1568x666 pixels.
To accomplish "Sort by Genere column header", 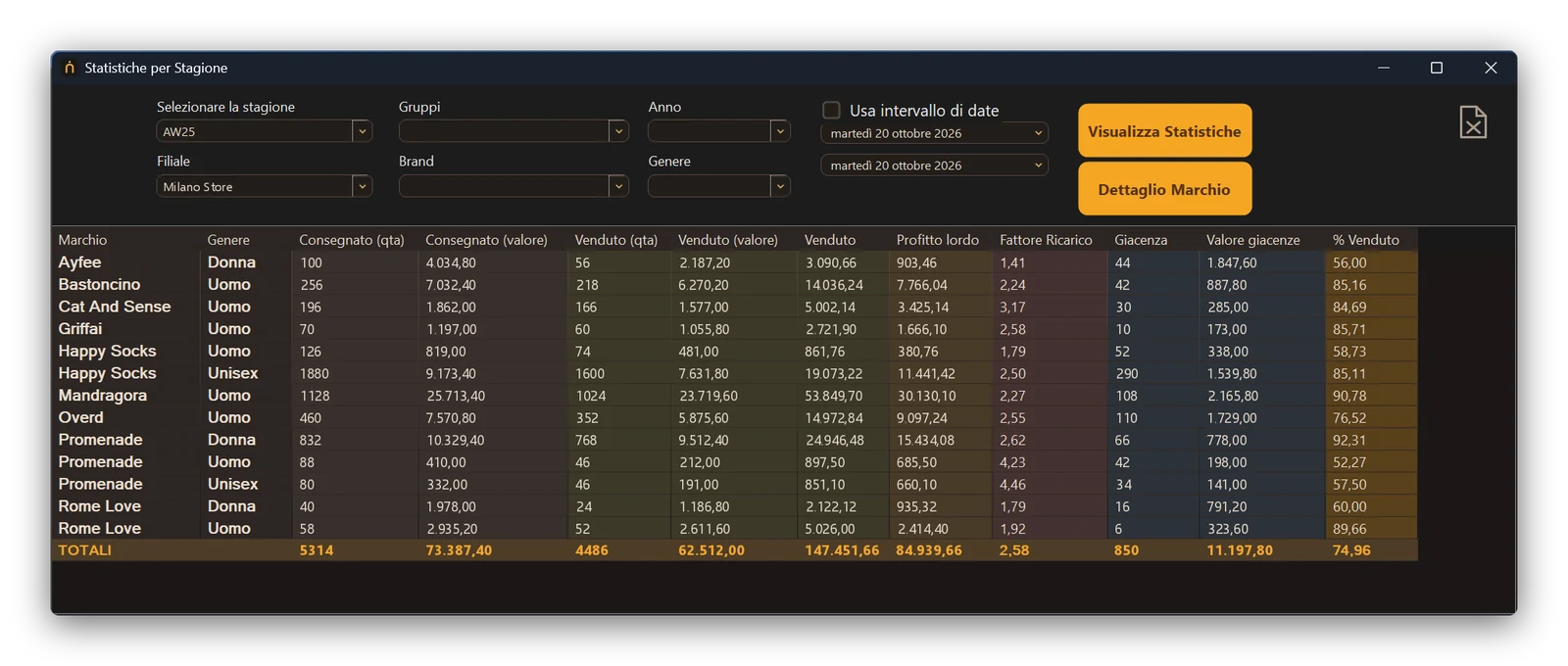I will point(228,240).
